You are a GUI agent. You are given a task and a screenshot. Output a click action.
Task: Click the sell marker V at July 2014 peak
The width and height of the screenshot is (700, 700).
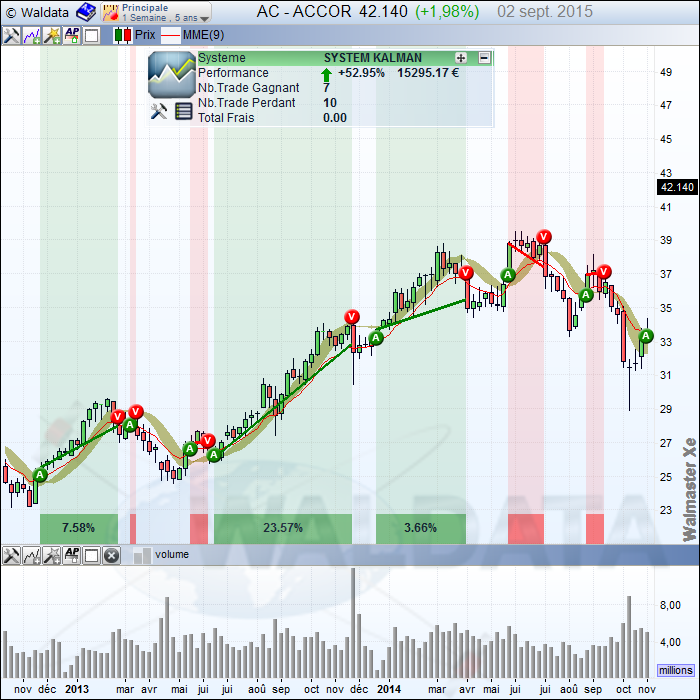tap(544, 237)
